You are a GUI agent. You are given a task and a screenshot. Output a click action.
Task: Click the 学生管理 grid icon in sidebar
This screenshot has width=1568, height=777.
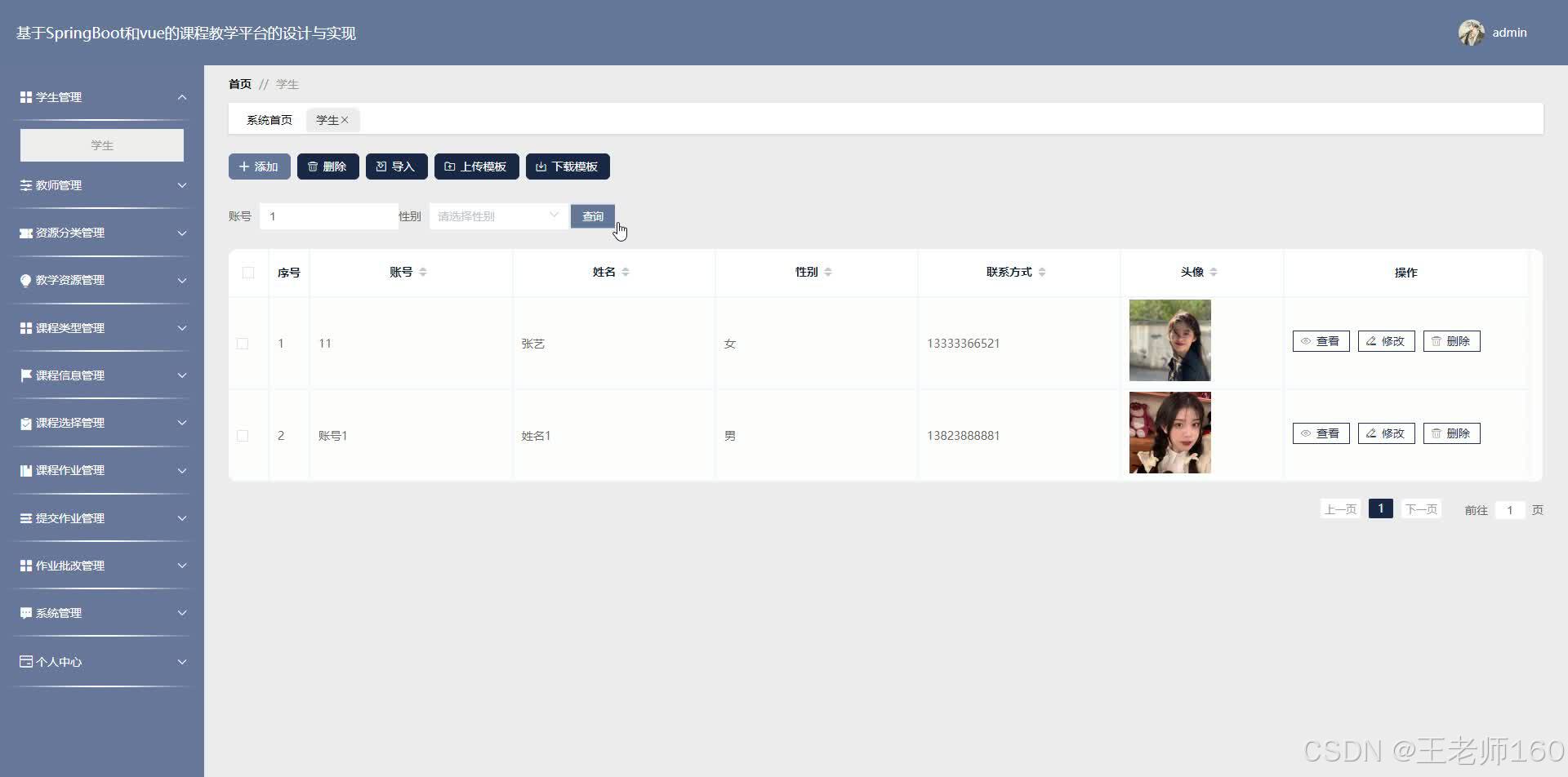point(25,97)
